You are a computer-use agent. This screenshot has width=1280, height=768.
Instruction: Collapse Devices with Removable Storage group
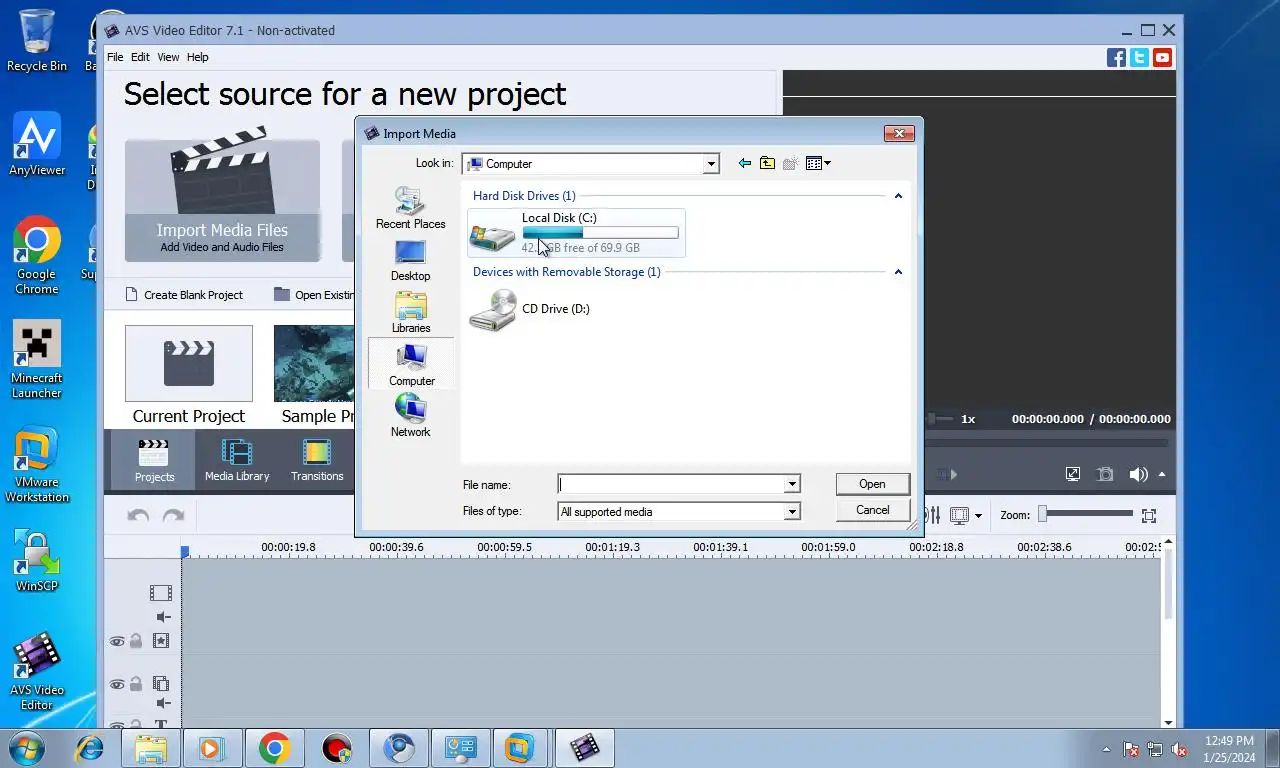tap(898, 272)
